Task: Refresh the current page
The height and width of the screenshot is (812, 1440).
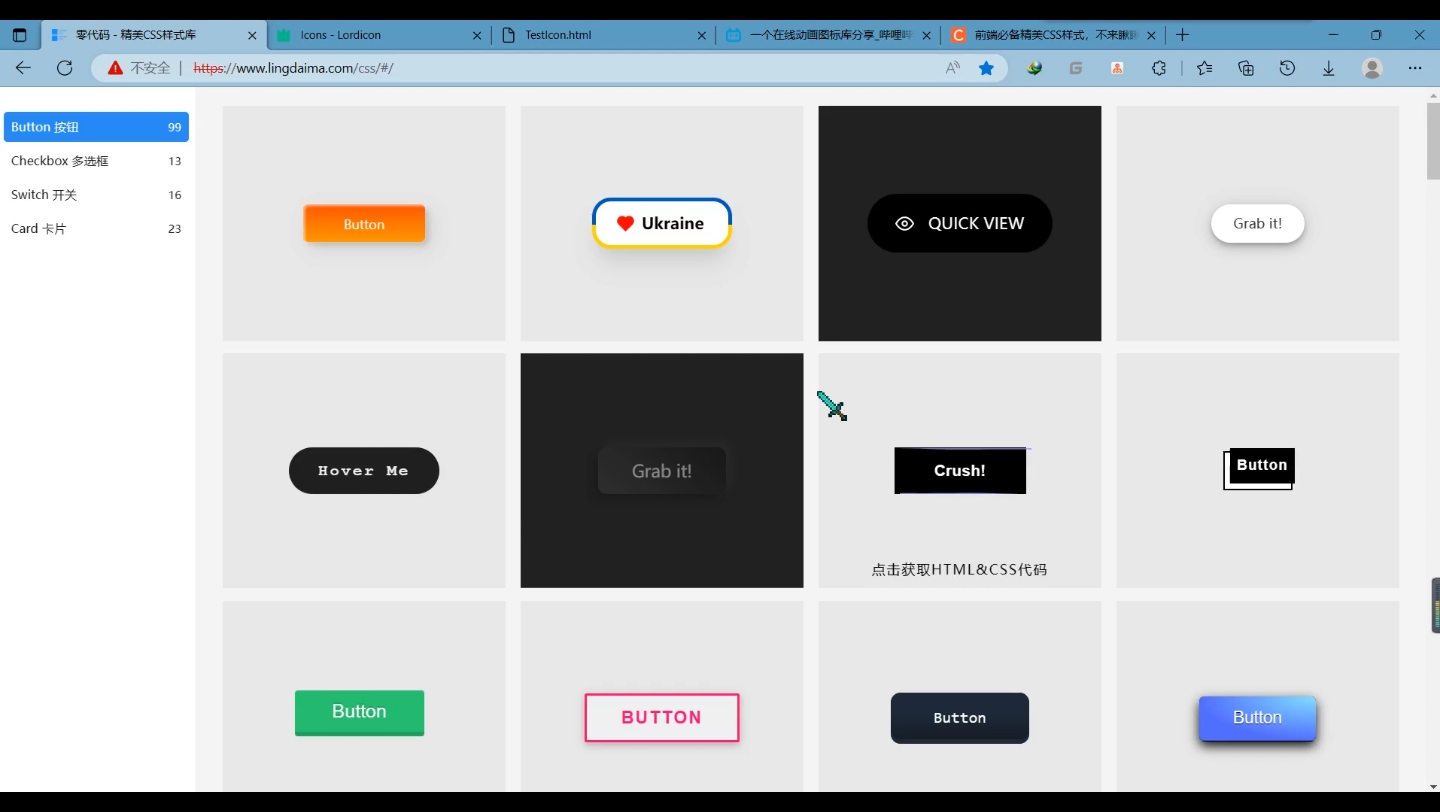Action: click(65, 68)
